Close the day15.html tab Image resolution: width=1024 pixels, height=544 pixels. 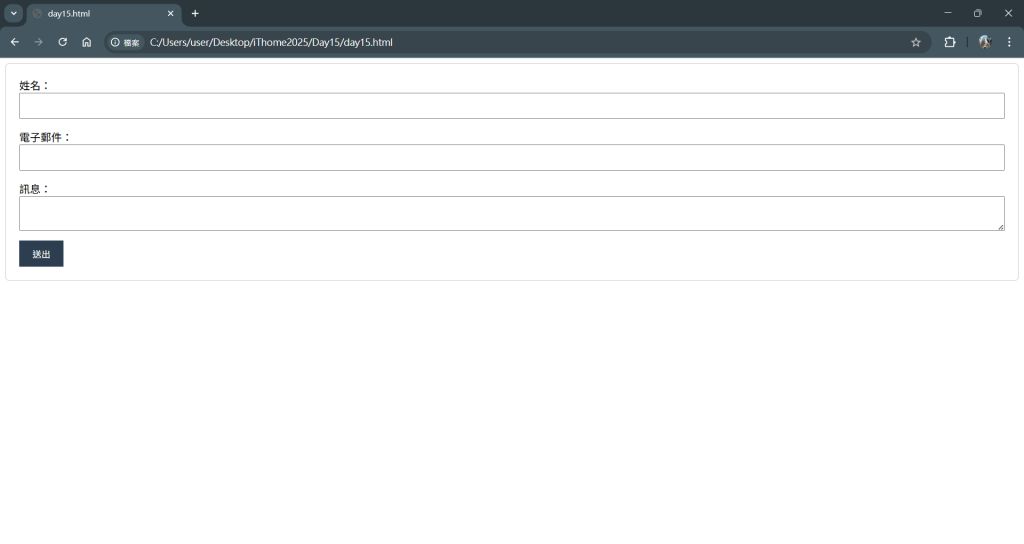170,13
